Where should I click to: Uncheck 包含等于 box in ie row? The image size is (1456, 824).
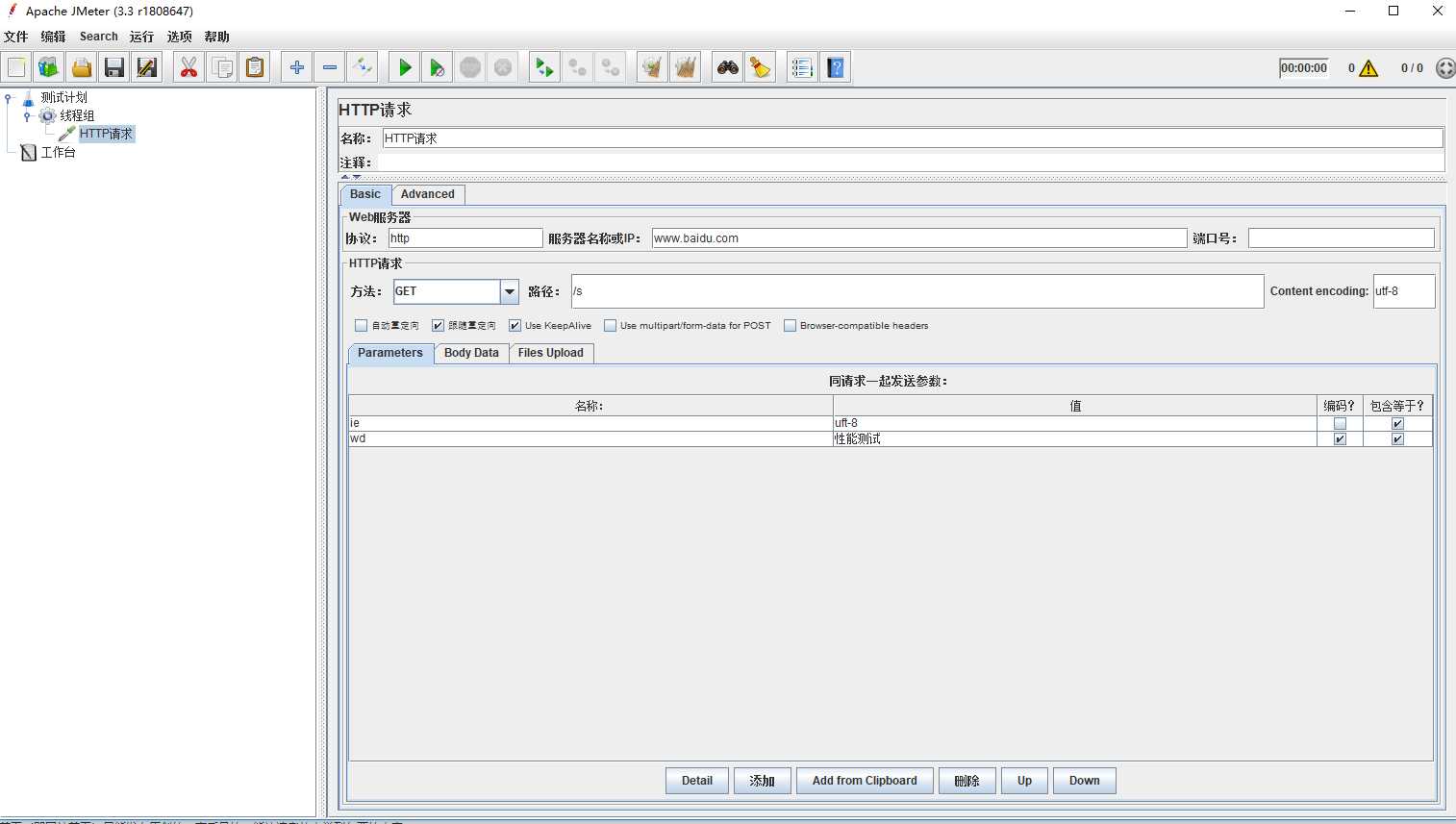click(1397, 424)
